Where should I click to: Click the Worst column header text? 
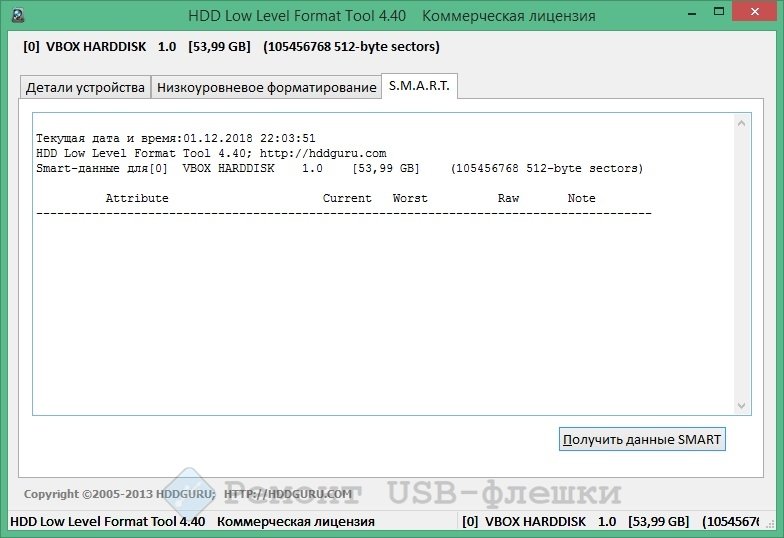point(410,198)
